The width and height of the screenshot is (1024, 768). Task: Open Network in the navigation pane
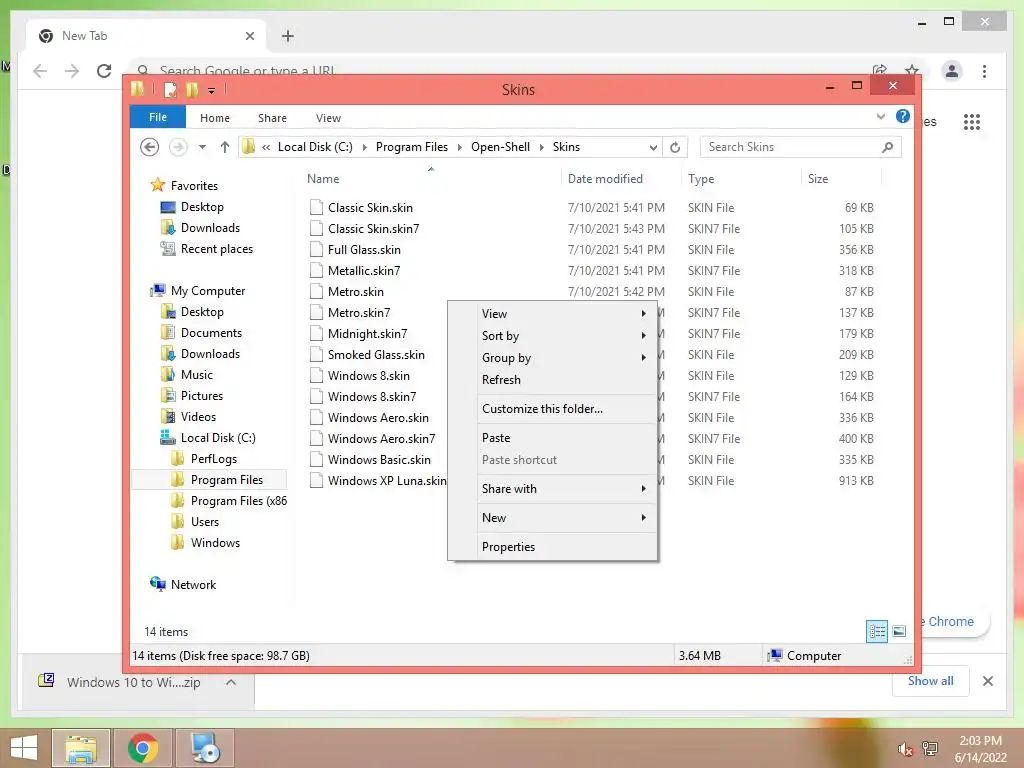(193, 584)
